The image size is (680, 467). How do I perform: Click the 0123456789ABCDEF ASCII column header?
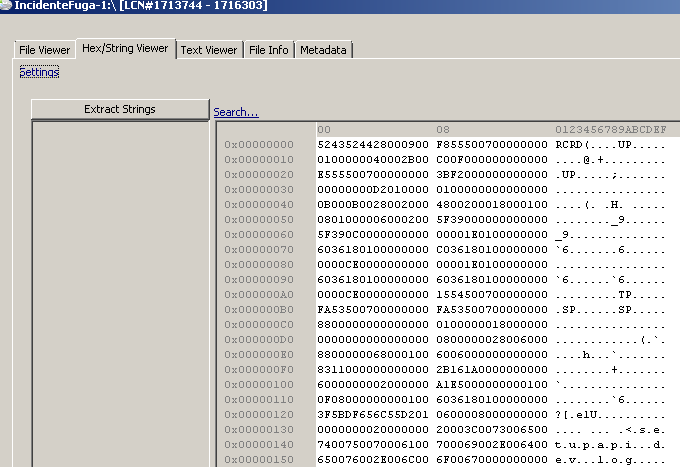tap(610, 130)
